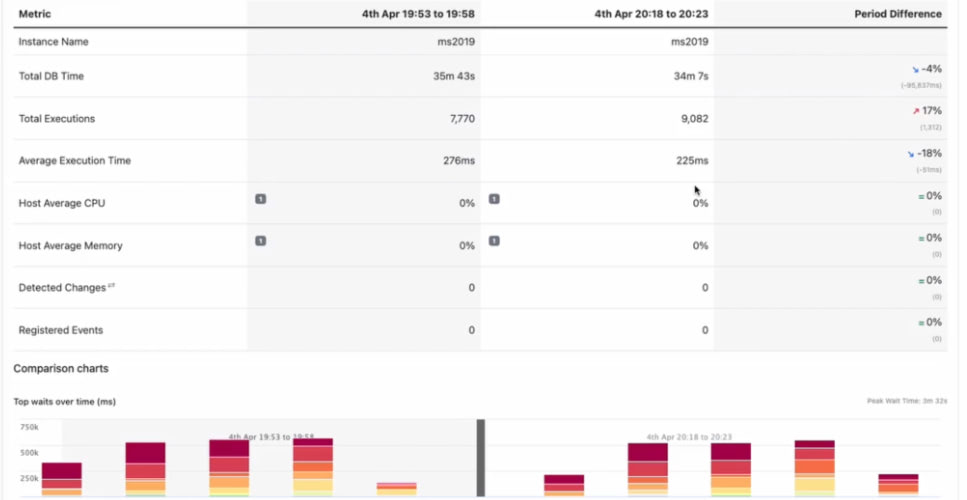Open the Detected Changes metric link
Viewport: 967px width, 500px height.
[62, 288]
